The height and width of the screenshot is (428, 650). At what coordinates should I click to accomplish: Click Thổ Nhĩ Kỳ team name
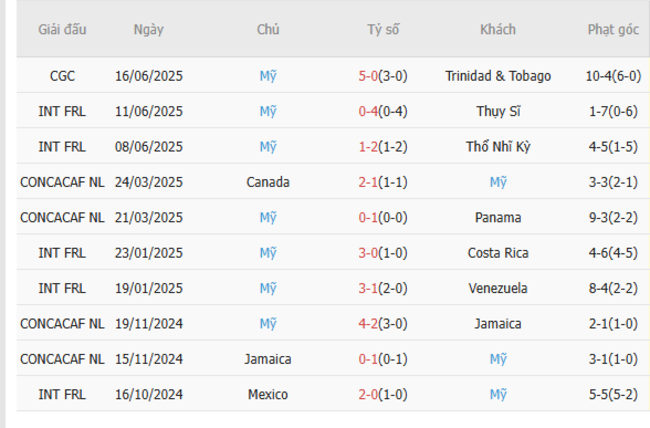tap(498, 146)
